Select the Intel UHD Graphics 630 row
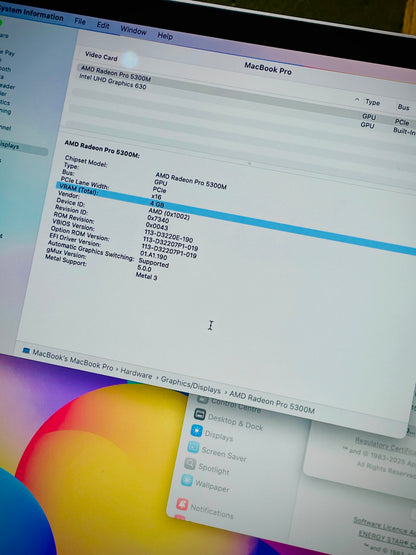 (113, 81)
